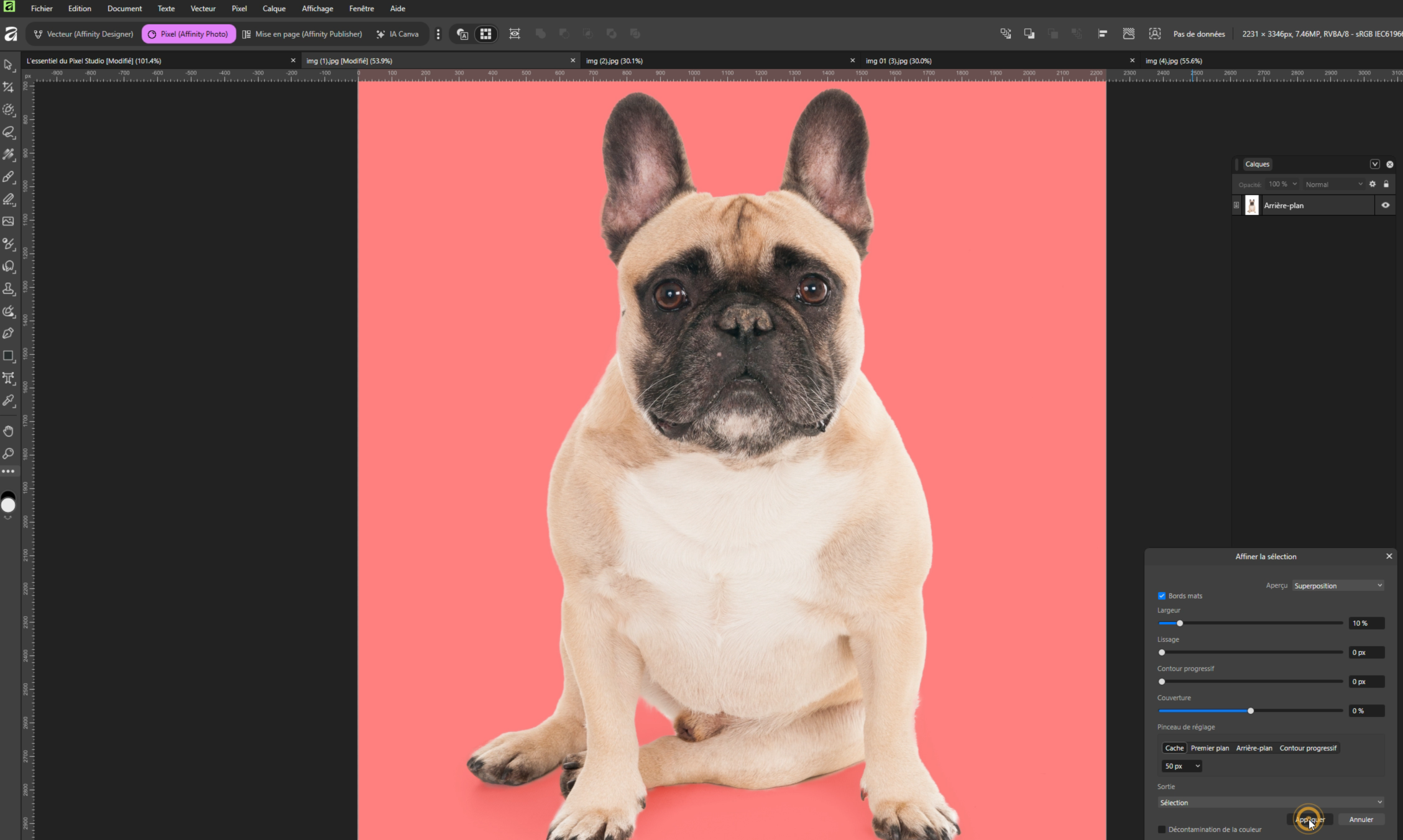Open the Calque menu
The width and height of the screenshot is (1403, 840).
tap(274, 9)
